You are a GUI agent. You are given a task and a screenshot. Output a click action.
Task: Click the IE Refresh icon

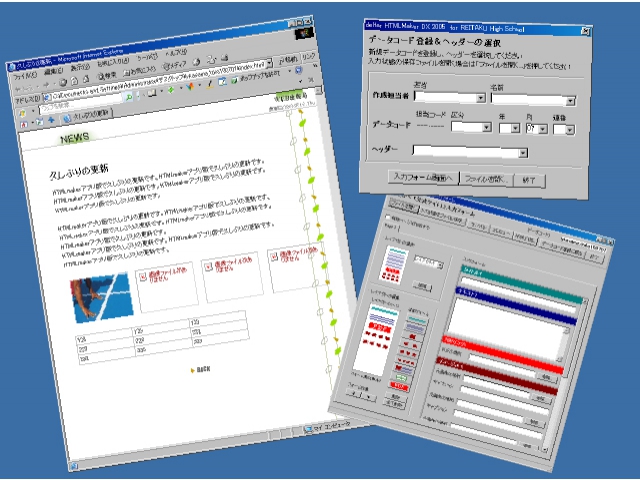point(74,80)
